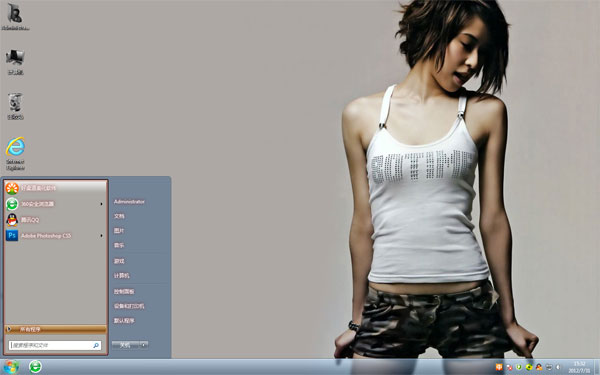Open Control Panel (控制面板) in Start menu
This screenshot has width=600, height=375.
(x=124, y=292)
